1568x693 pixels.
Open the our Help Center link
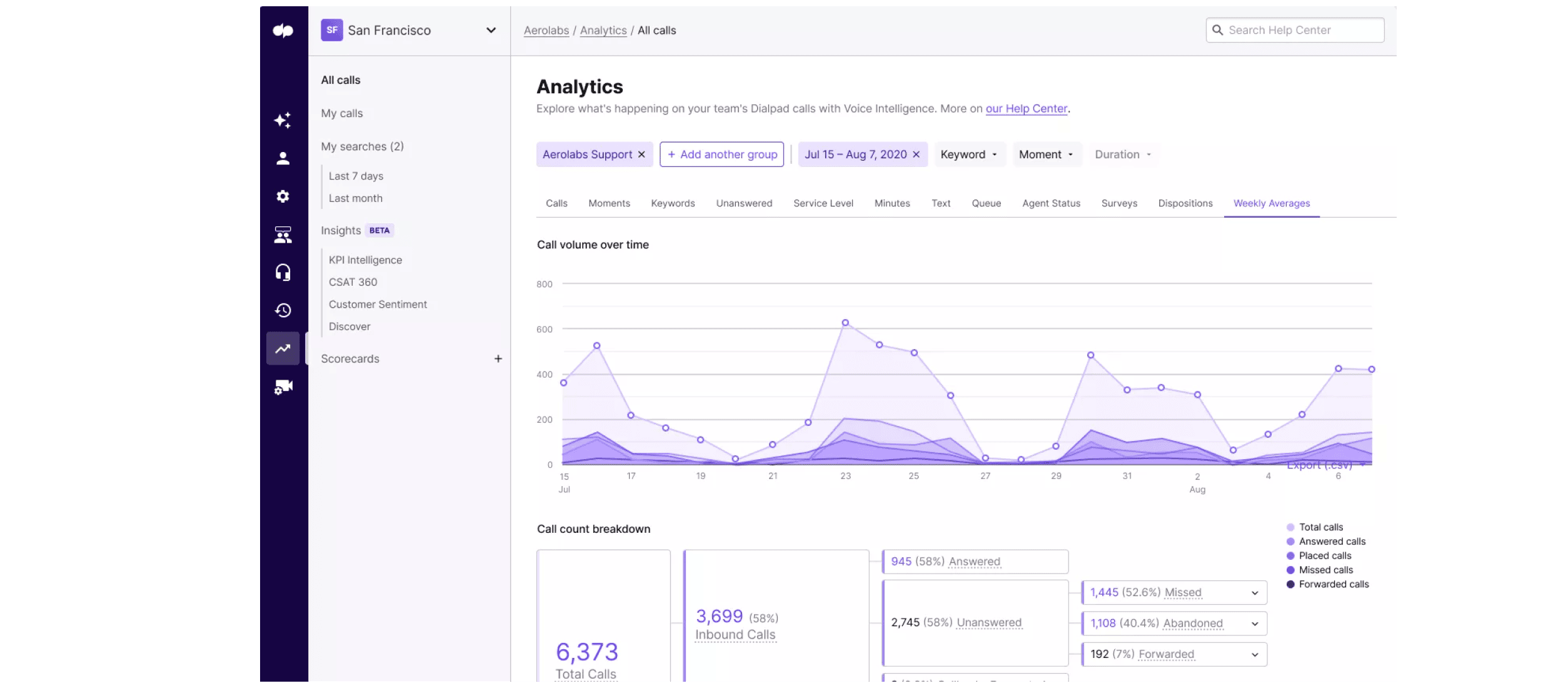point(1026,108)
